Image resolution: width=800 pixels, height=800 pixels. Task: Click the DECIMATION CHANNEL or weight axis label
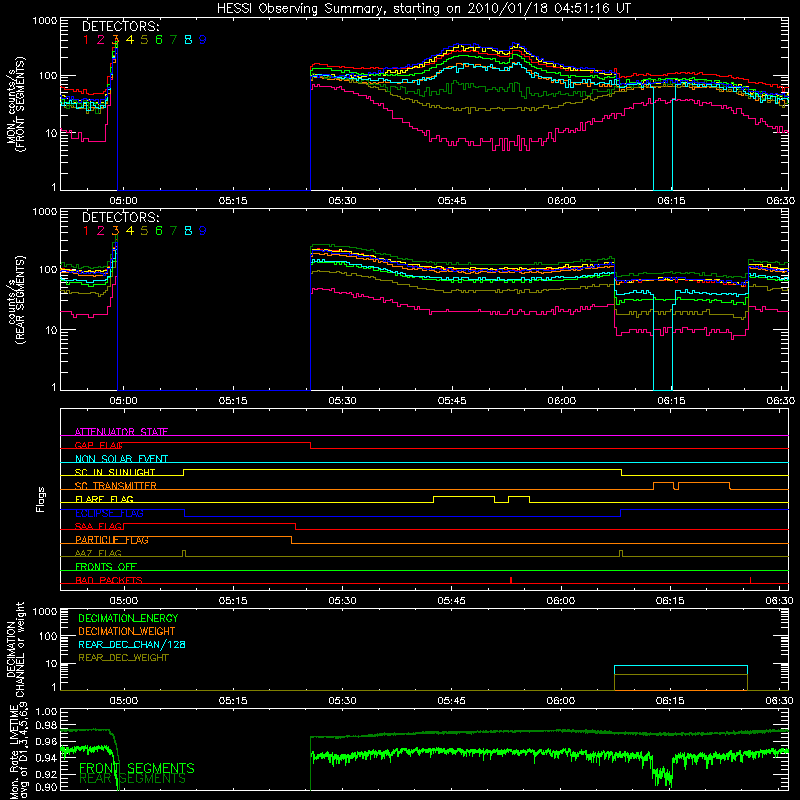coord(15,649)
